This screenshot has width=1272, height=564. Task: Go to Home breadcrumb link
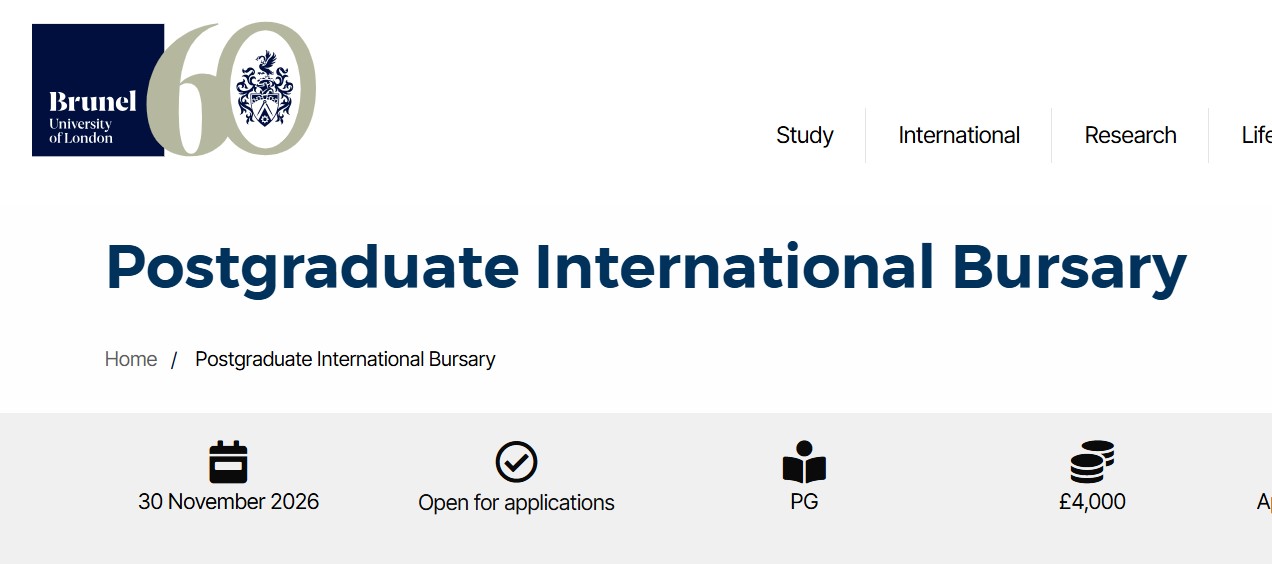pyautogui.click(x=131, y=359)
